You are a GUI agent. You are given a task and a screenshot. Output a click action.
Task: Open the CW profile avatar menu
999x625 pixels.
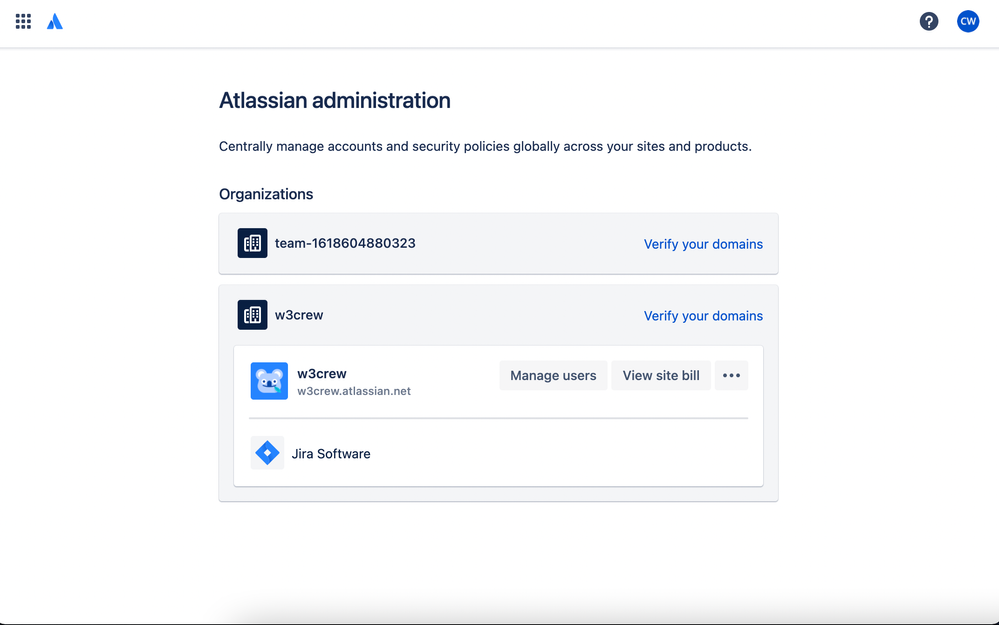(968, 22)
